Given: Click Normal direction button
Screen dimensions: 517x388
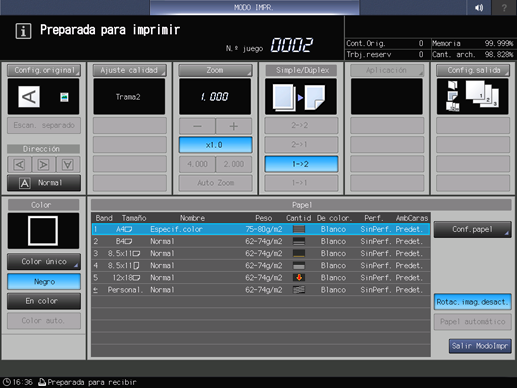Looking at the screenshot, I should (x=44, y=183).
